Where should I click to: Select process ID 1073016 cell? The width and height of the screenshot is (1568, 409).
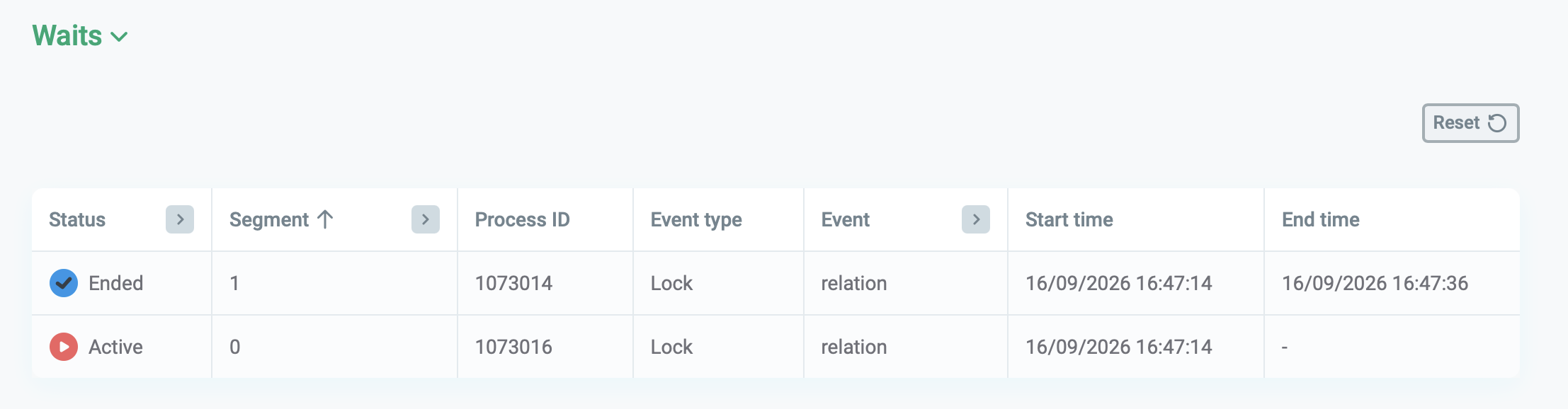pyautogui.click(x=545, y=347)
